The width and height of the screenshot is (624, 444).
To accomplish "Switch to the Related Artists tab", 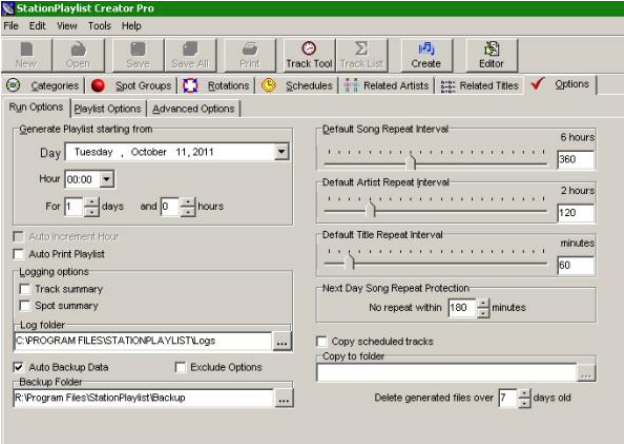I will click(386, 86).
